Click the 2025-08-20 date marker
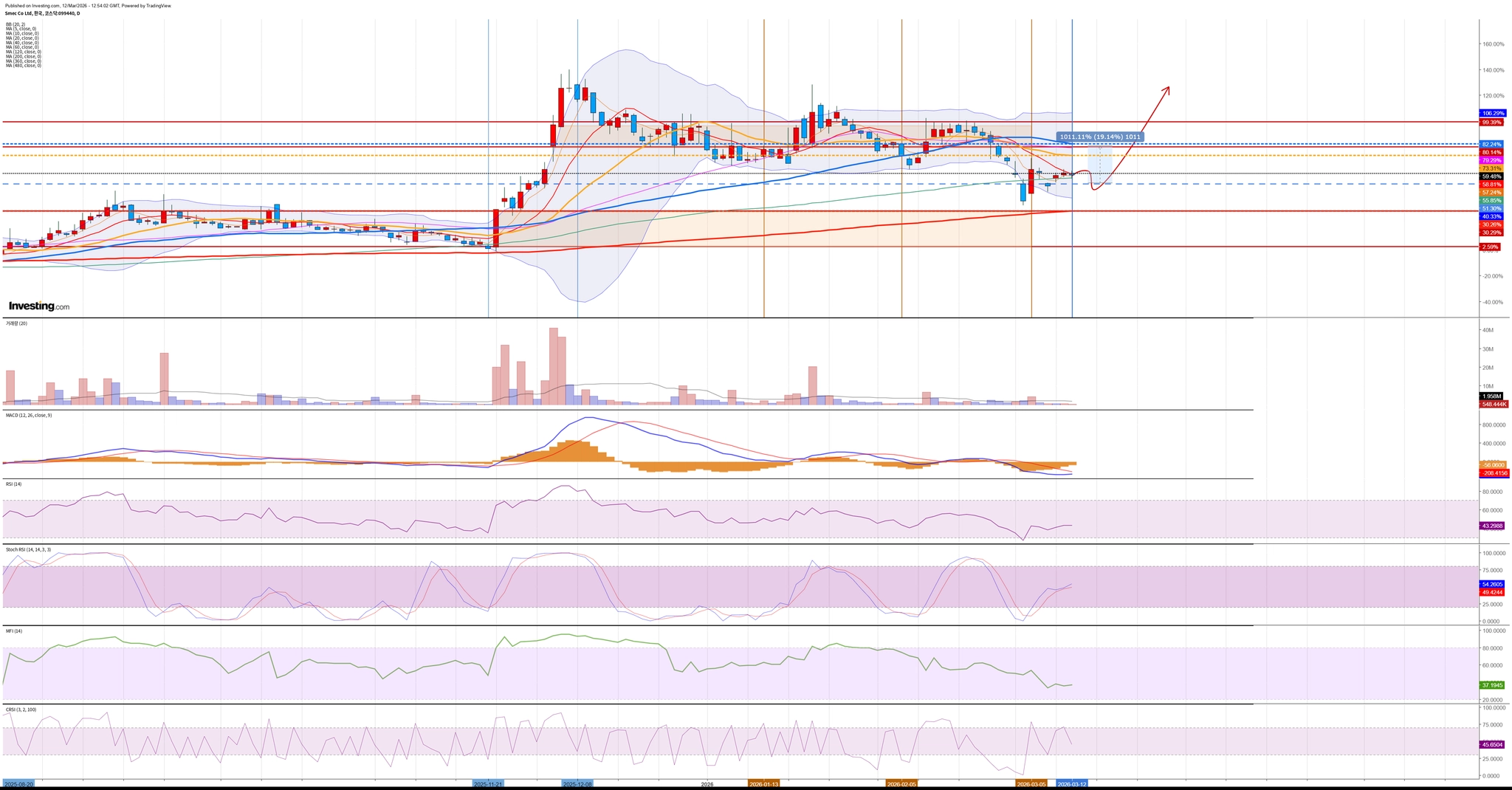Viewport: 1512px width, 790px height. 18,784
